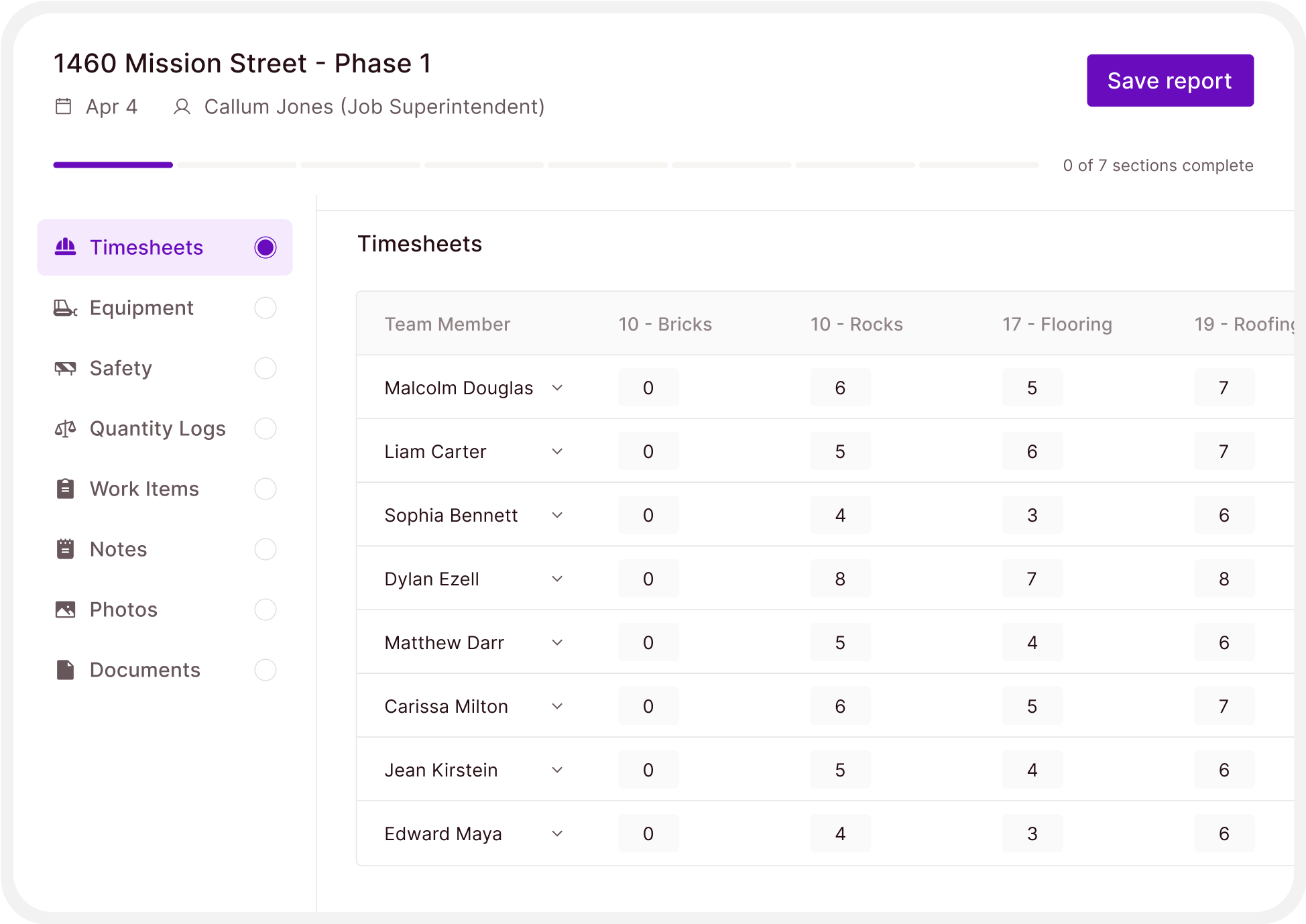Click the Notes notepad icon
The width and height of the screenshot is (1306, 924).
pyautogui.click(x=65, y=549)
